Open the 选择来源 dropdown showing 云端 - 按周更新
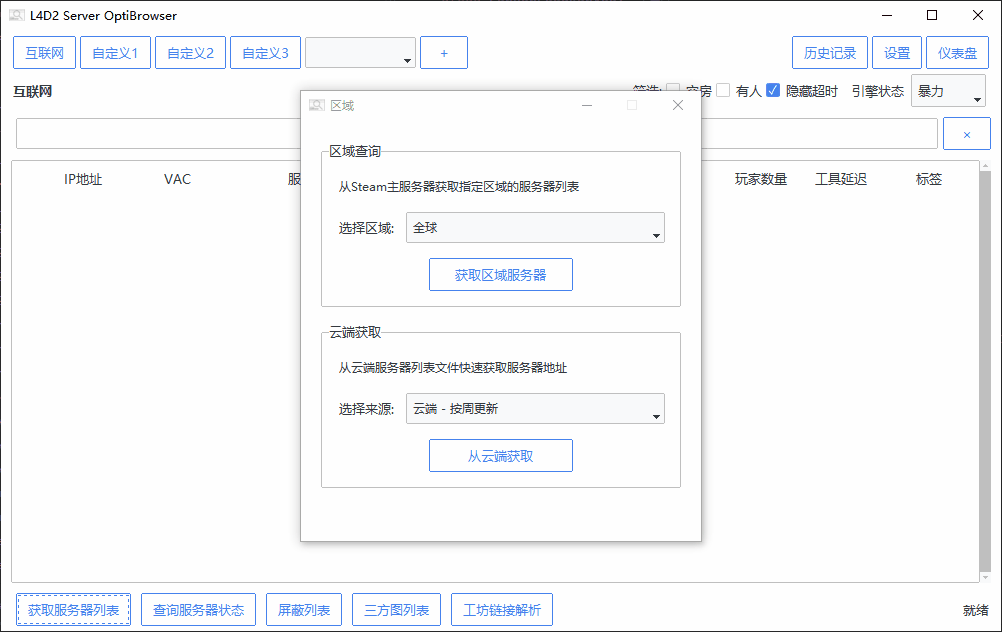This screenshot has width=1002, height=632. point(535,409)
